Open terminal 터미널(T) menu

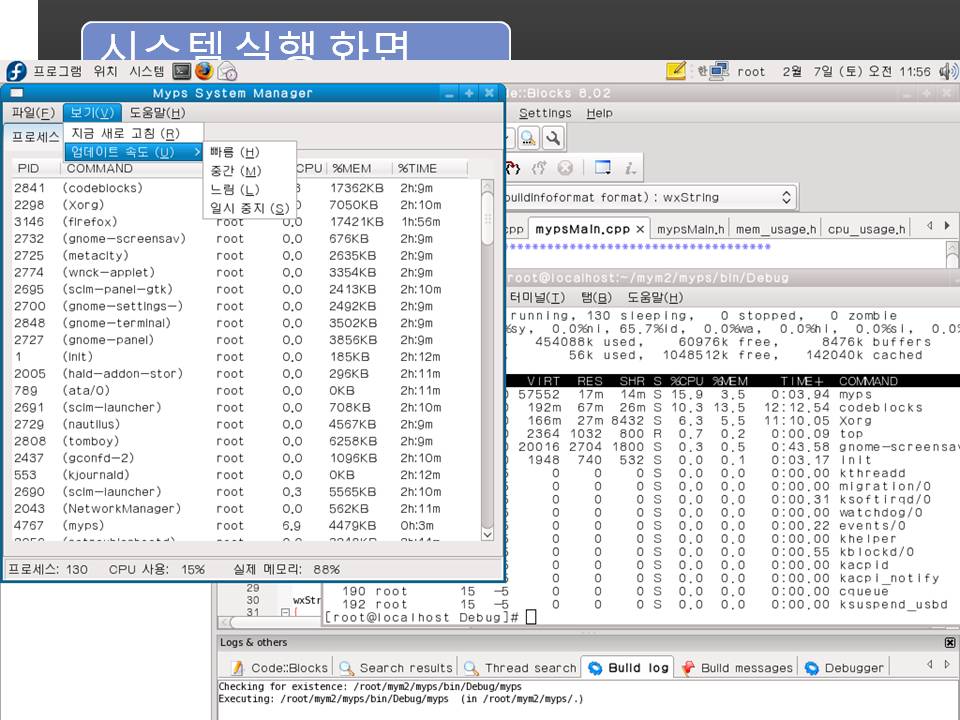point(537,298)
